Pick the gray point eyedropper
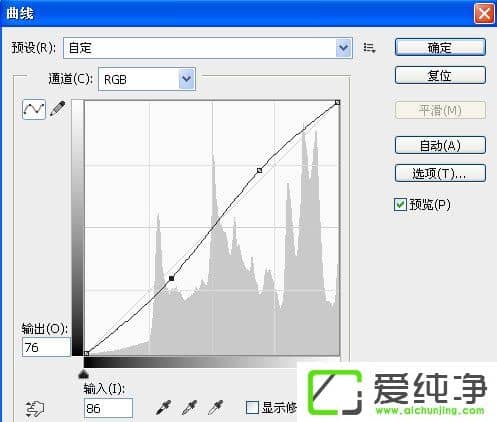The image size is (497, 422). click(x=190, y=407)
